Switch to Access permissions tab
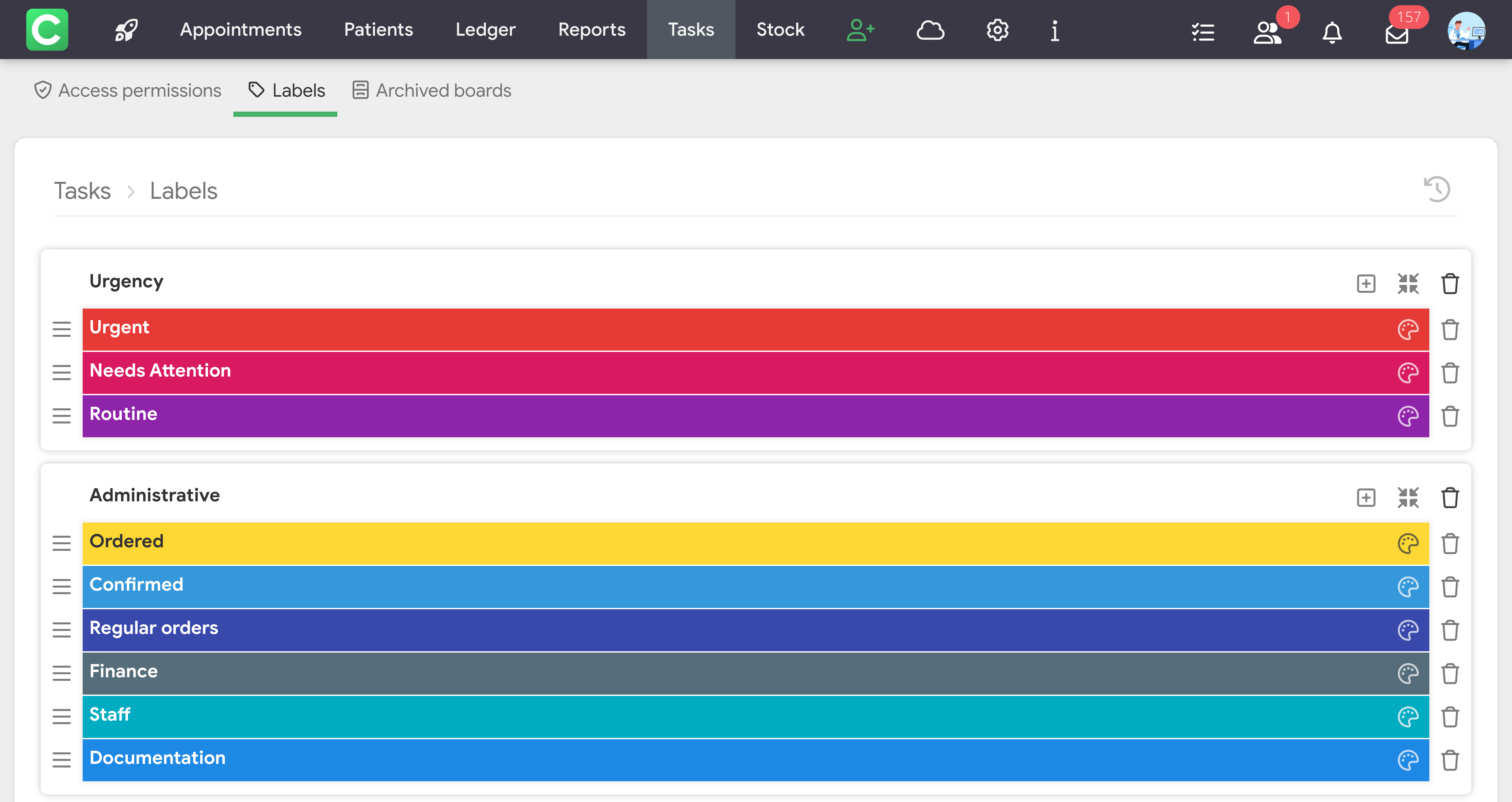1512x802 pixels. (x=128, y=90)
